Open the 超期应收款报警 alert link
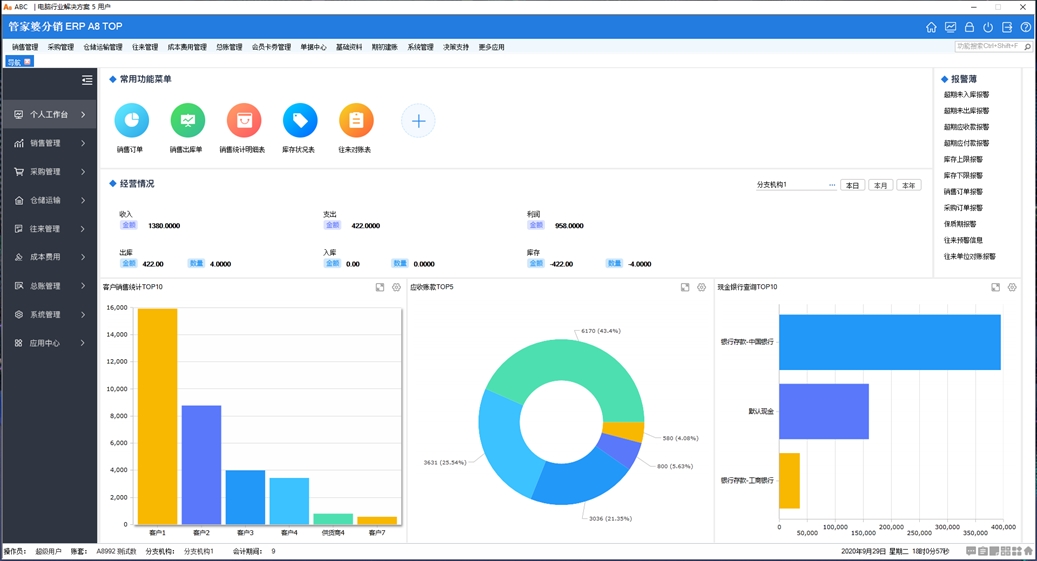This screenshot has height=561, width=1037. click(966, 127)
